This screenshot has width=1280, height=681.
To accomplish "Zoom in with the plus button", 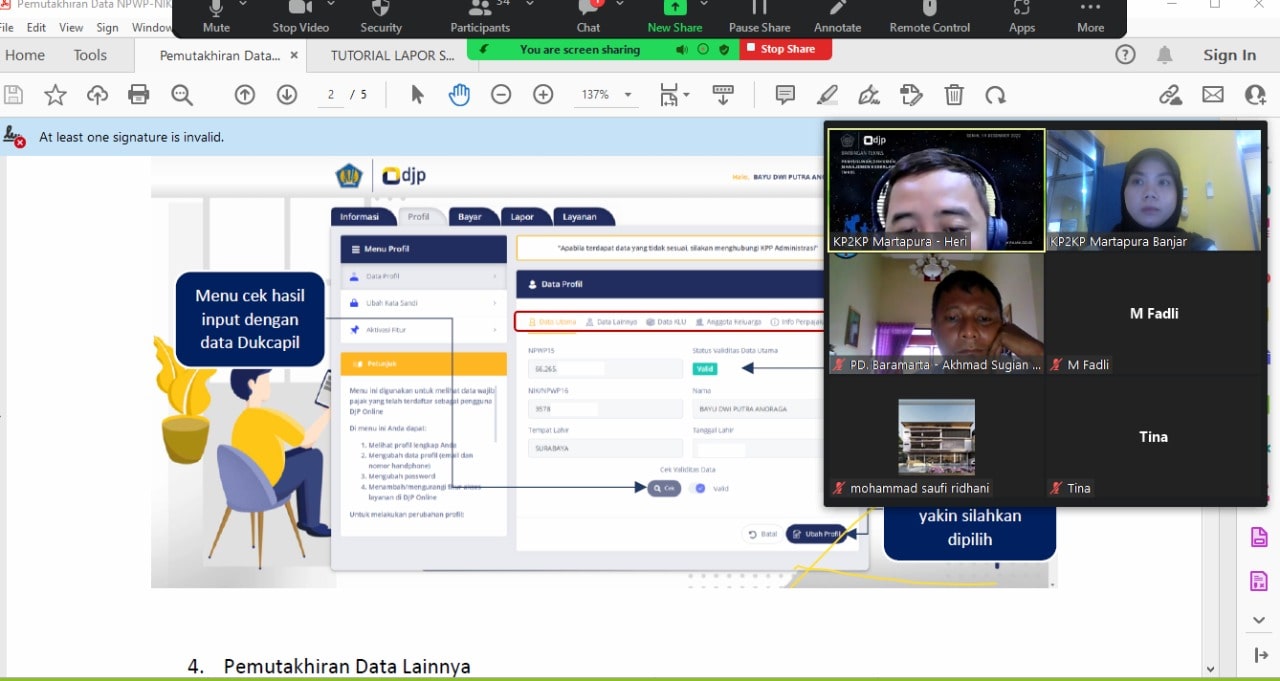I will (x=543, y=95).
